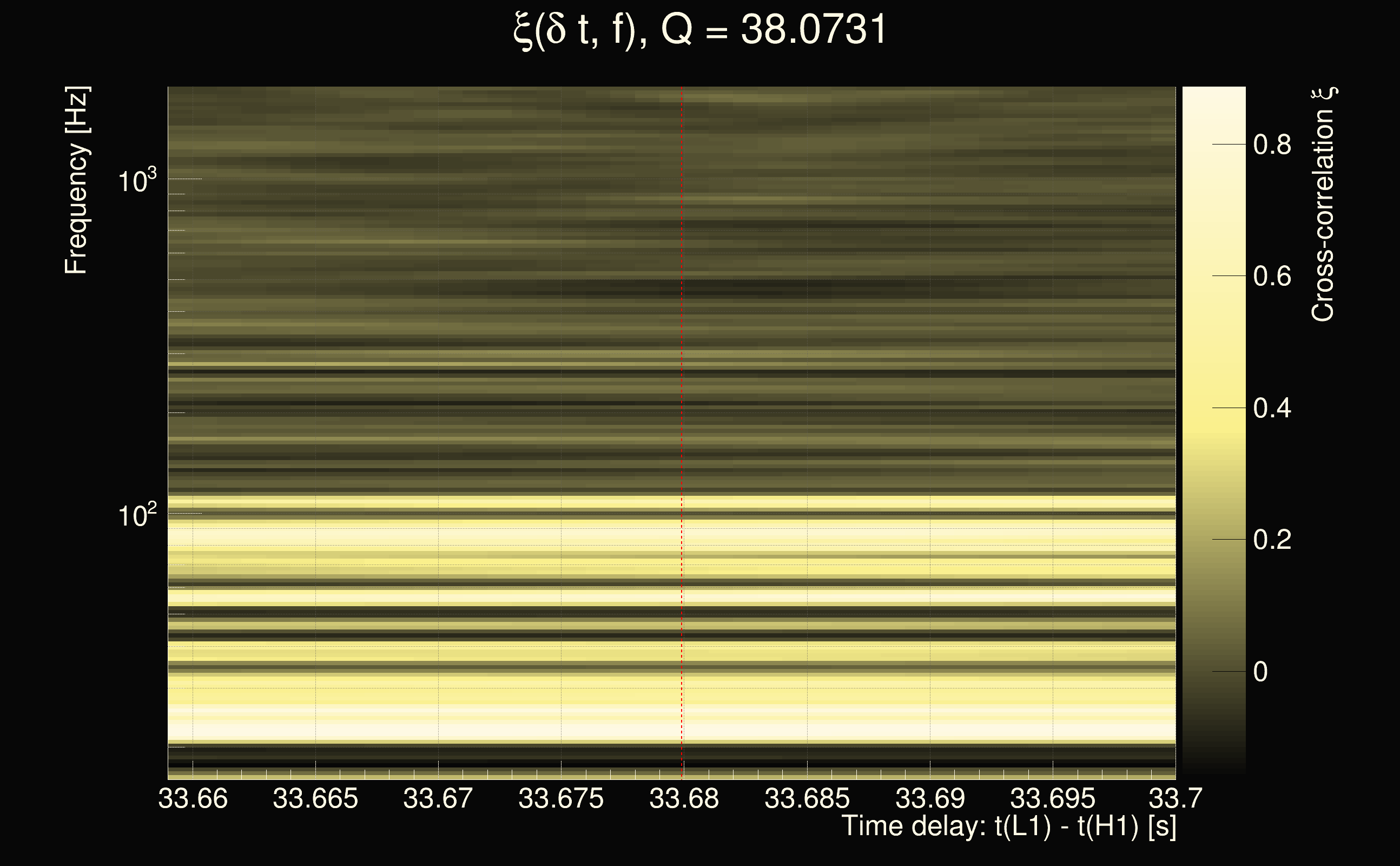
Task: Click the 0.8 mark on the colorbar
Action: (1272, 145)
